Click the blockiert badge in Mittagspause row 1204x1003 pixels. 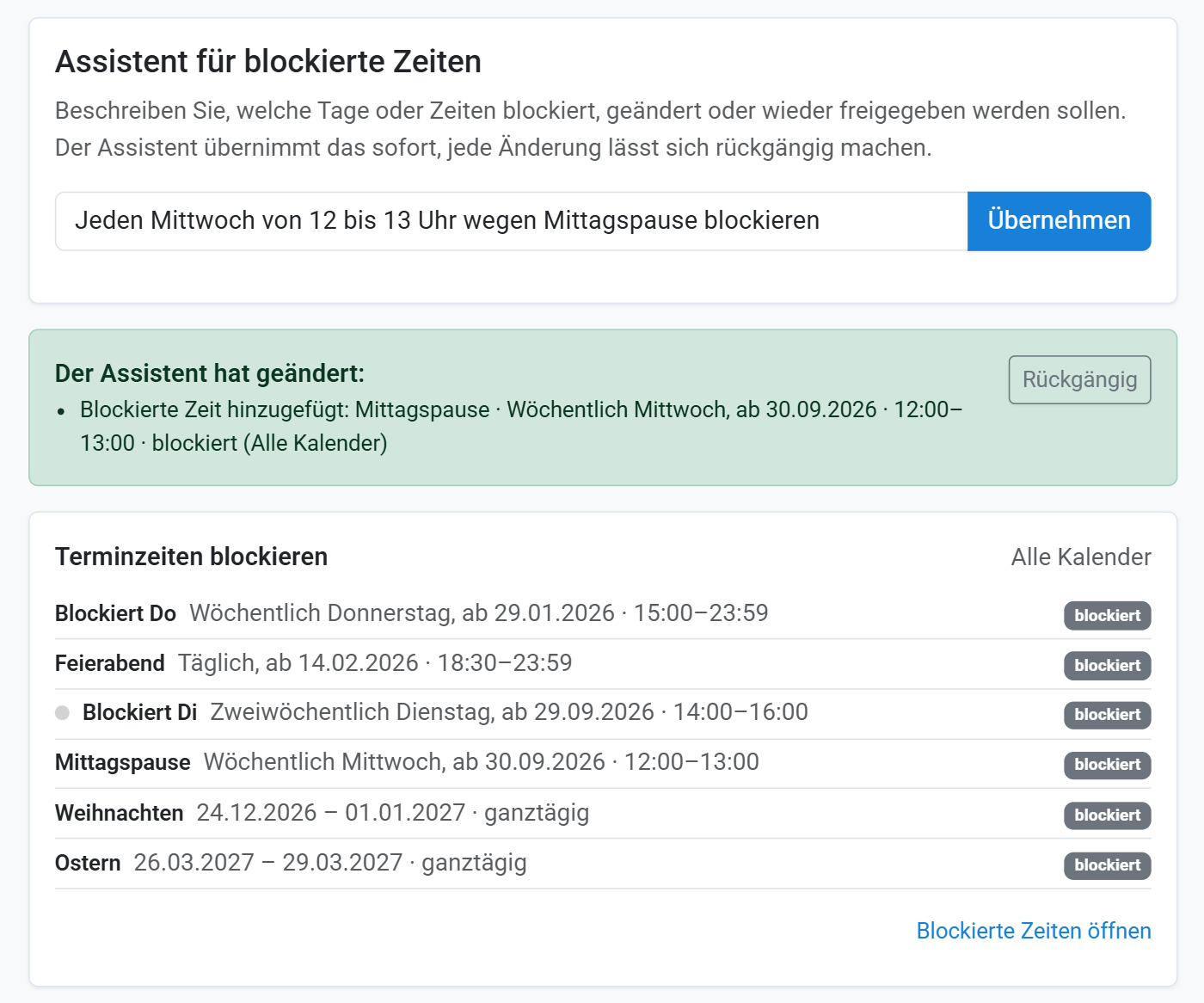[x=1107, y=765]
